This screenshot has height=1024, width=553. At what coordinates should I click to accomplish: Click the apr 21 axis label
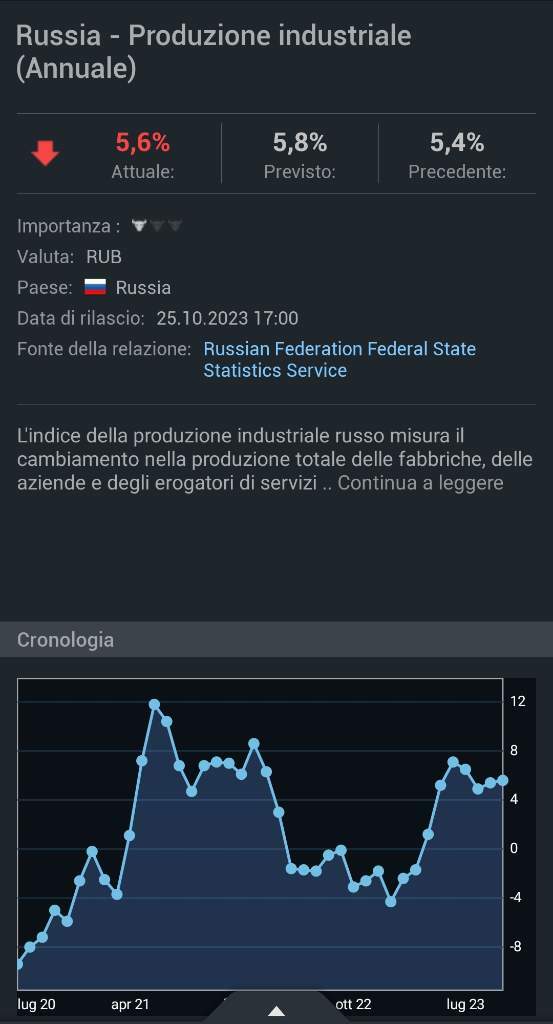130,1004
